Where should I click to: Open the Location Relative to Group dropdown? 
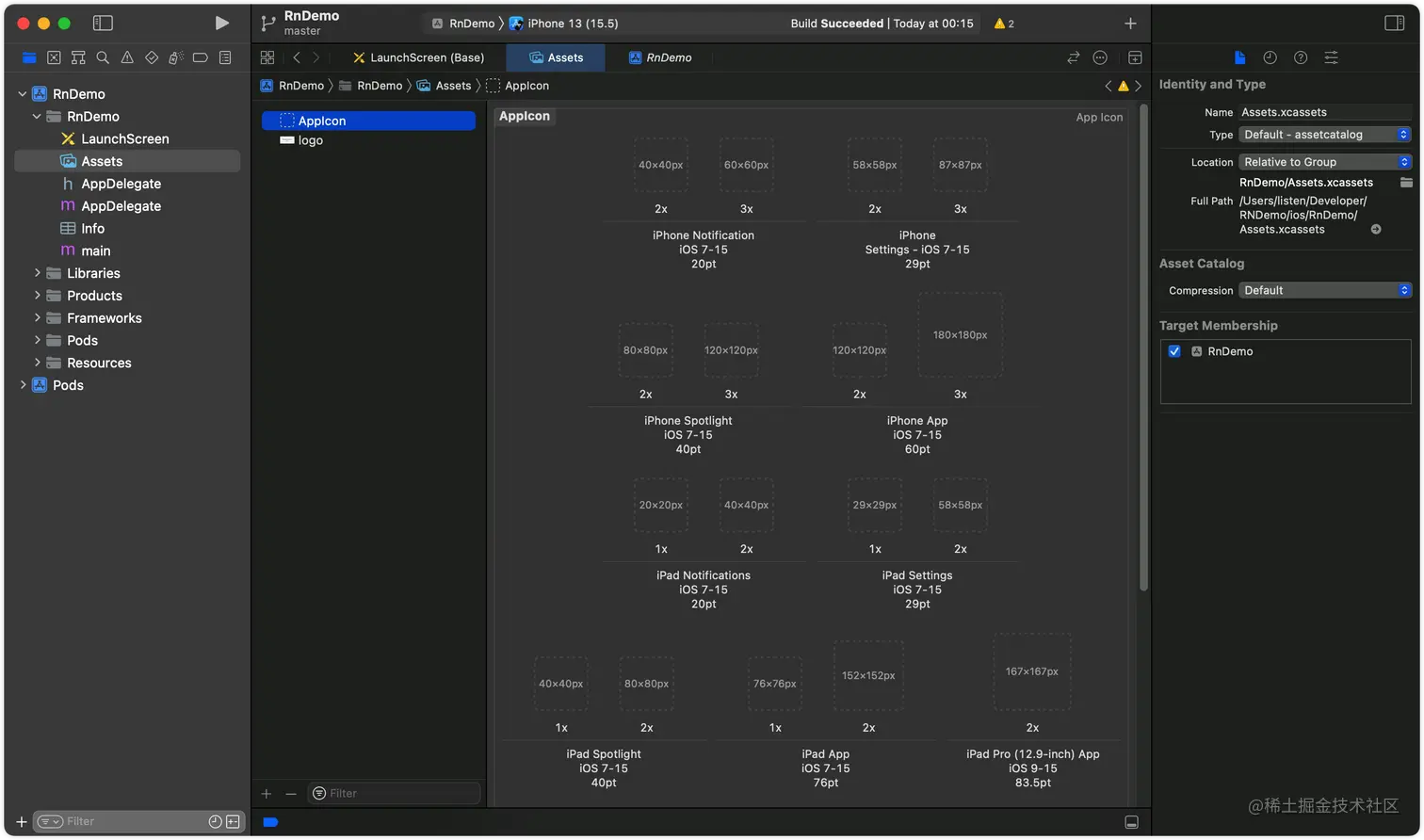coord(1325,162)
